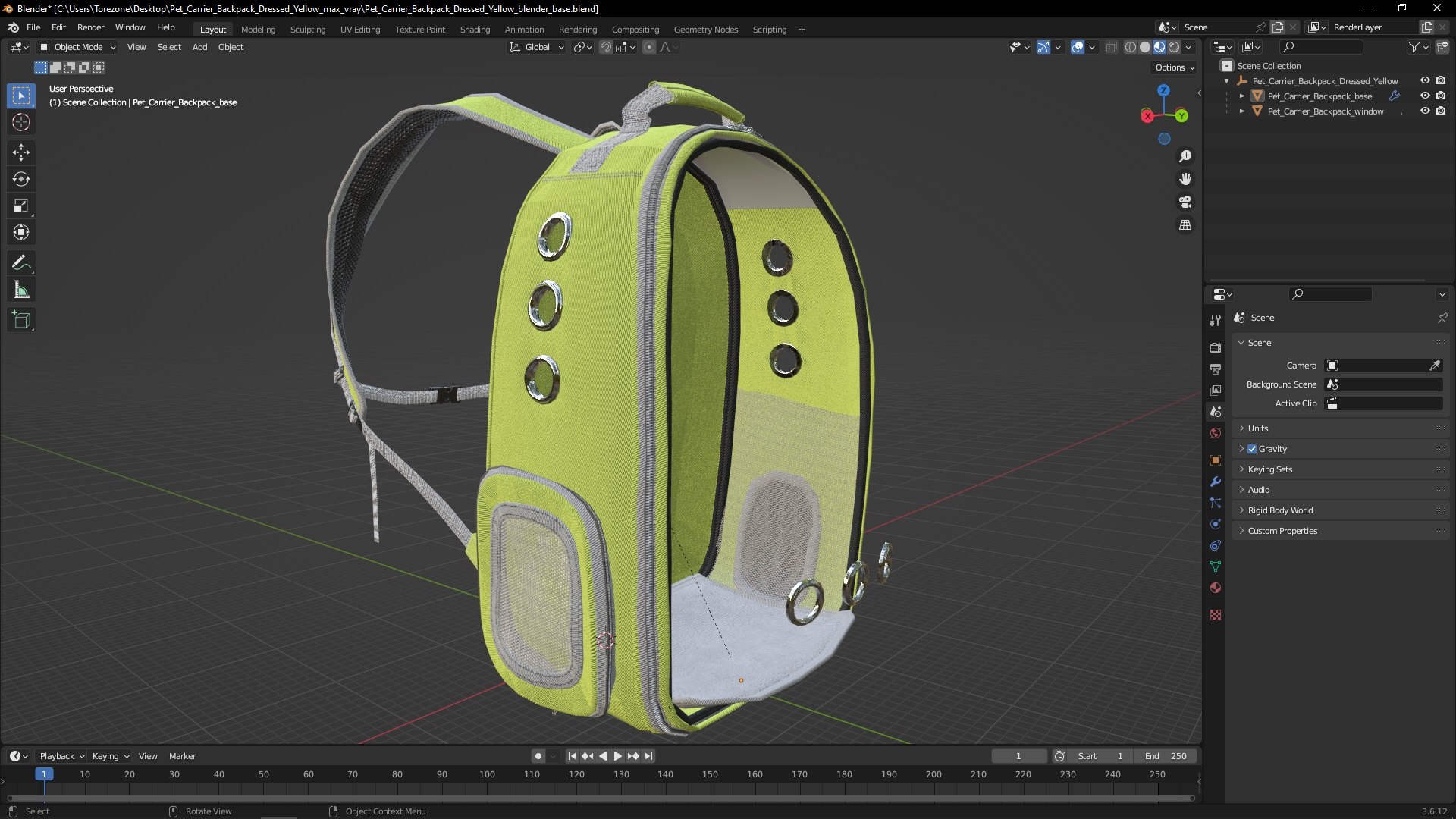The width and height of the screenshot is (1456, 819).
Task: Jump to the end frame
Action: [x=648, y=756]
